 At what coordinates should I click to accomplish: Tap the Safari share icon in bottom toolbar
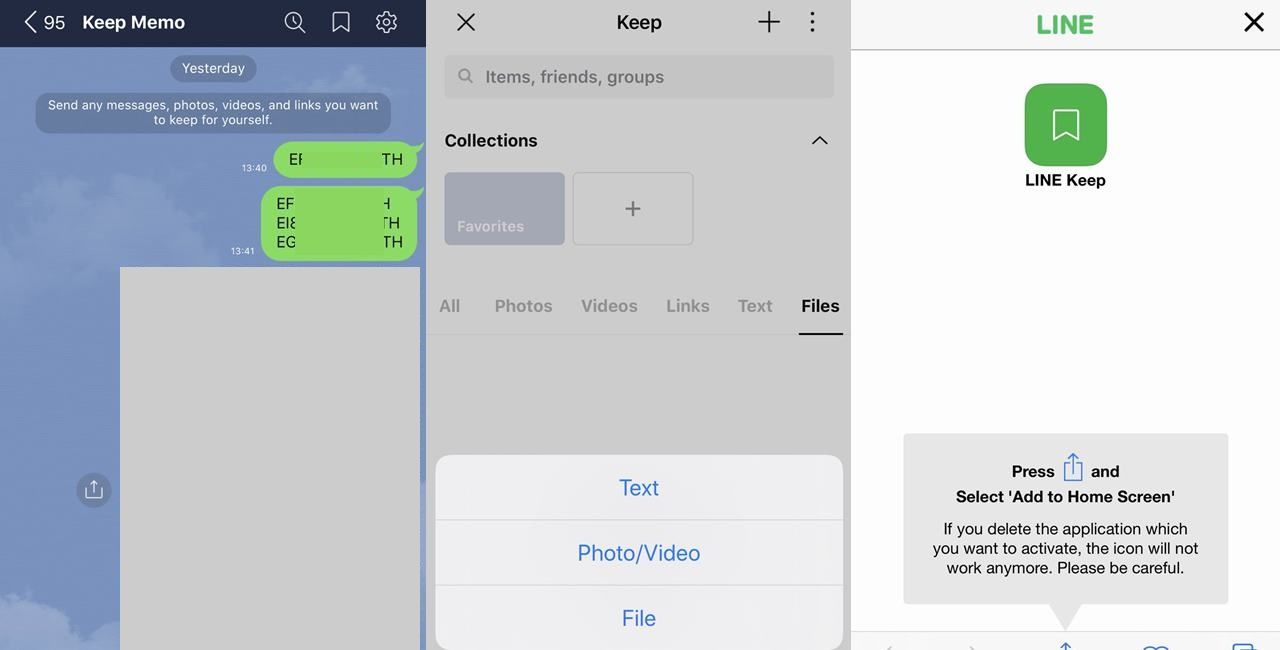click(1064, 645)
